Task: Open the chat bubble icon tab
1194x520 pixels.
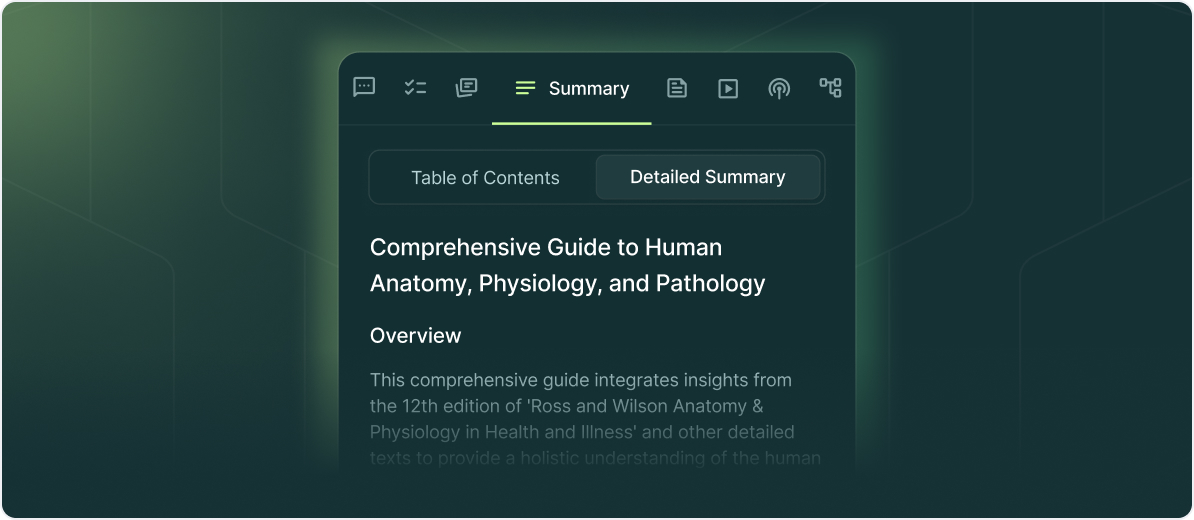Action: 364,88
